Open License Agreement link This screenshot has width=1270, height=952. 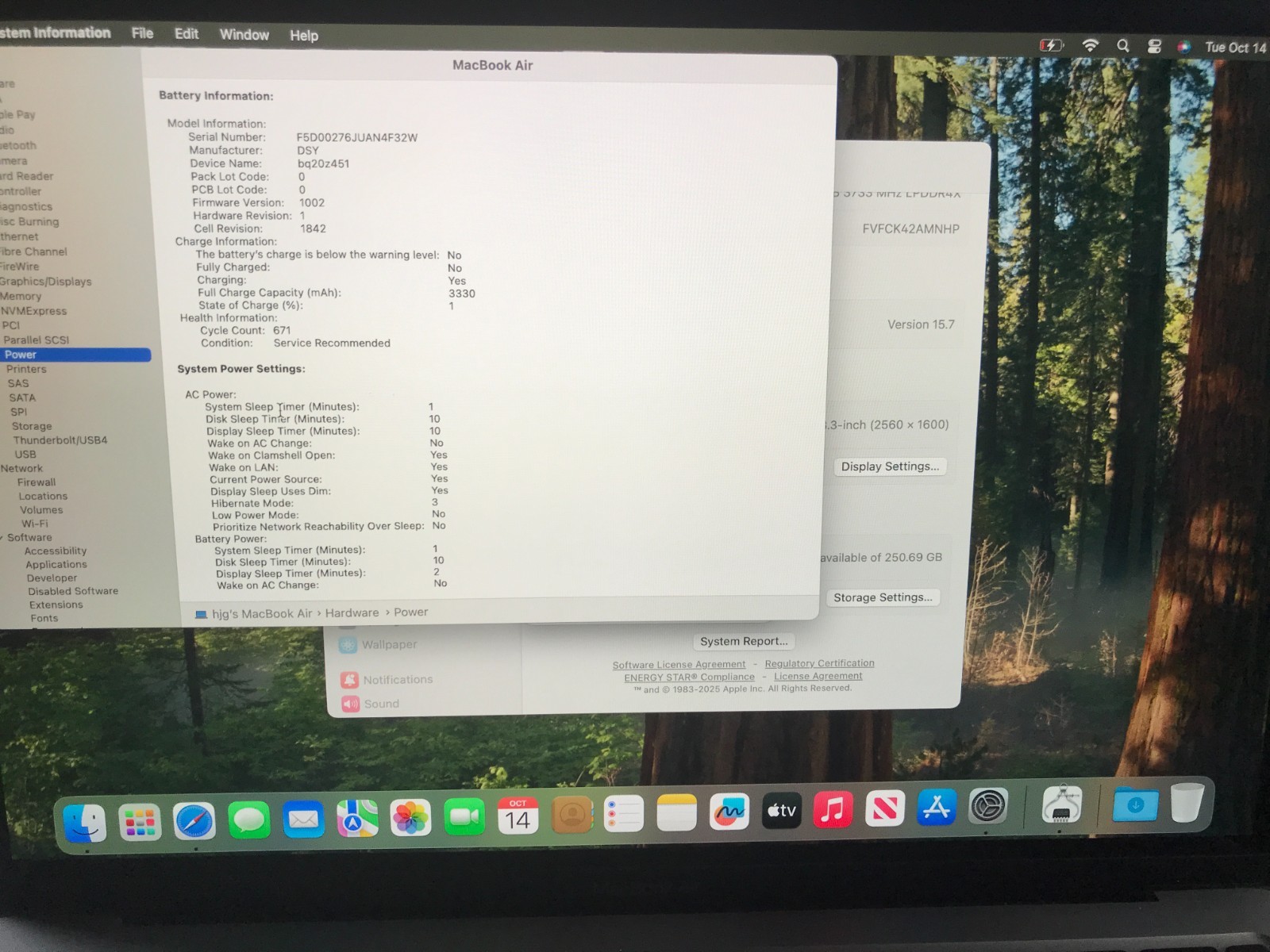818,676
